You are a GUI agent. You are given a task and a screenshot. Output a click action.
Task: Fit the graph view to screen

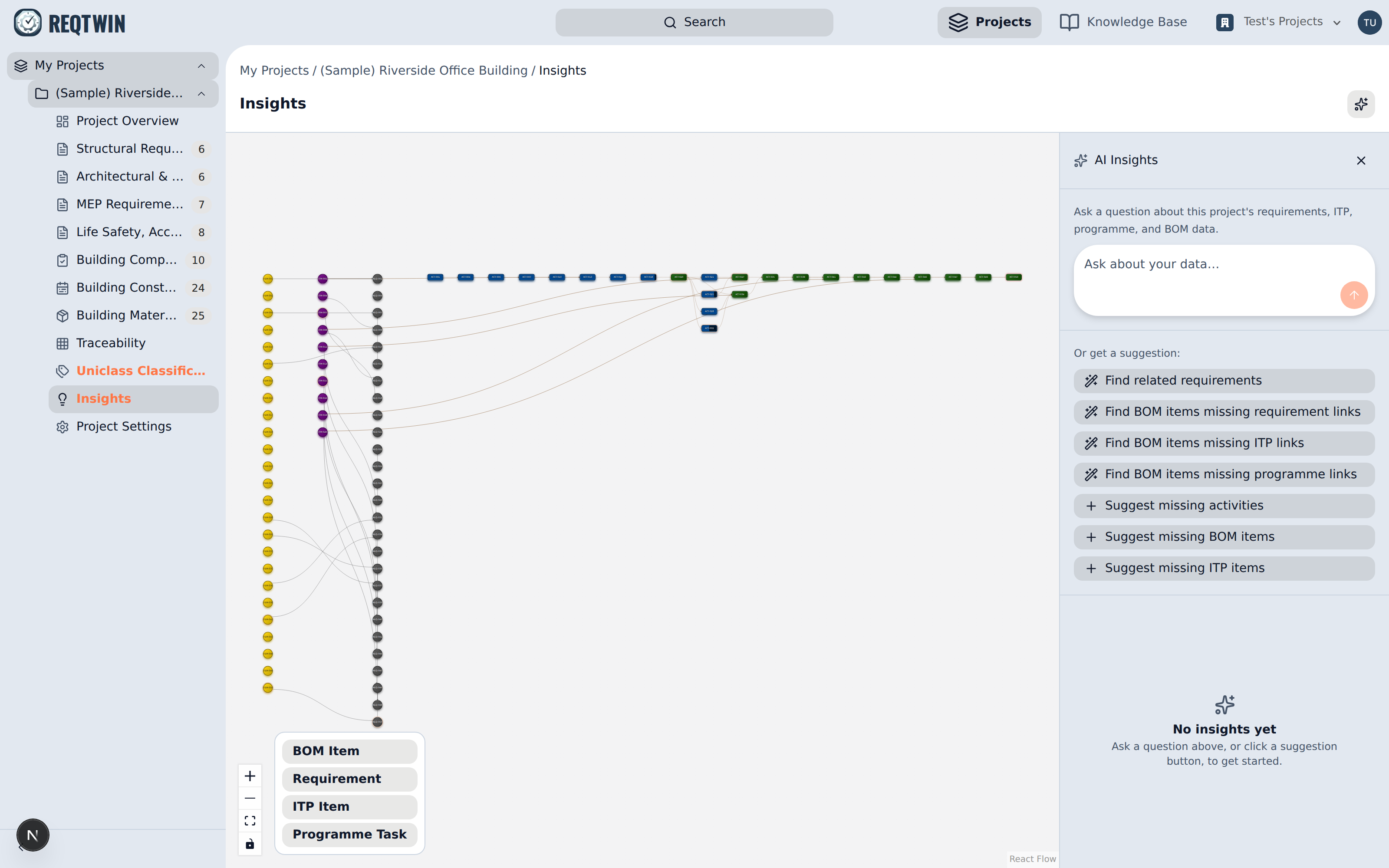(x=250, y=821)
